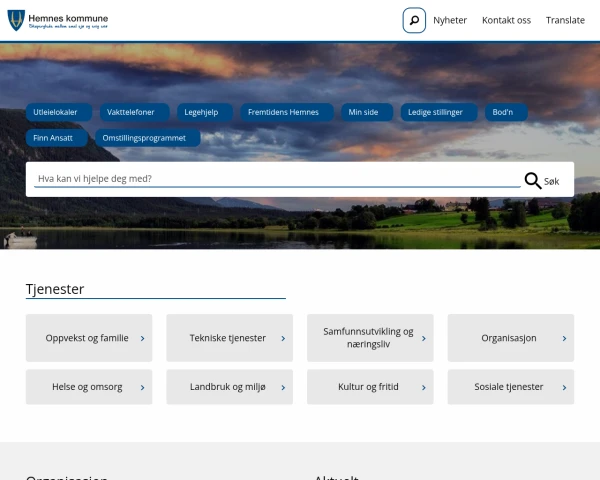The height and width of the screenshot is (480, 600).
Task: Select the Utleielokaler quick link
Action: [x=62, y=112]
